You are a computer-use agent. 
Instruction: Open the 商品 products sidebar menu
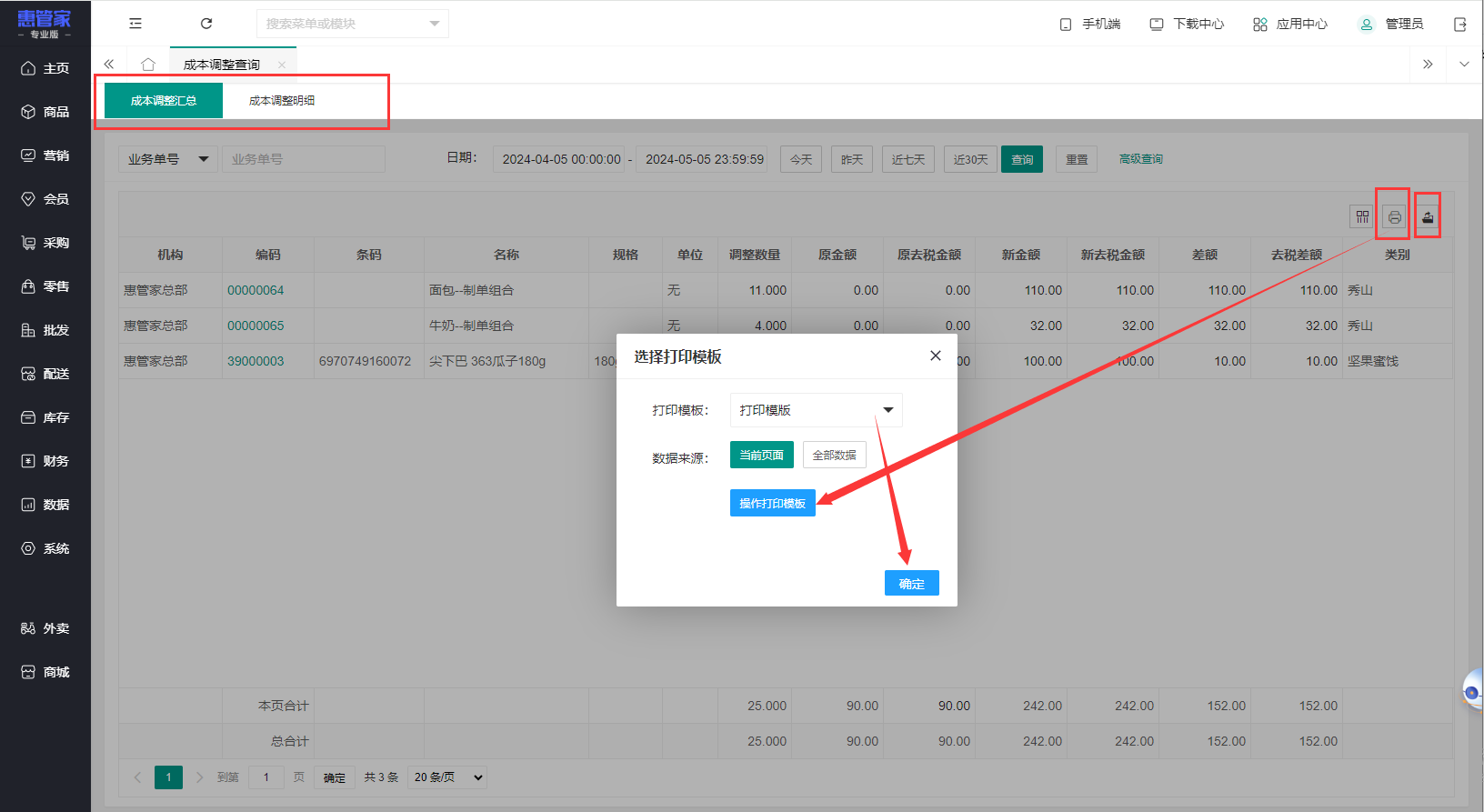pos(45,112)
